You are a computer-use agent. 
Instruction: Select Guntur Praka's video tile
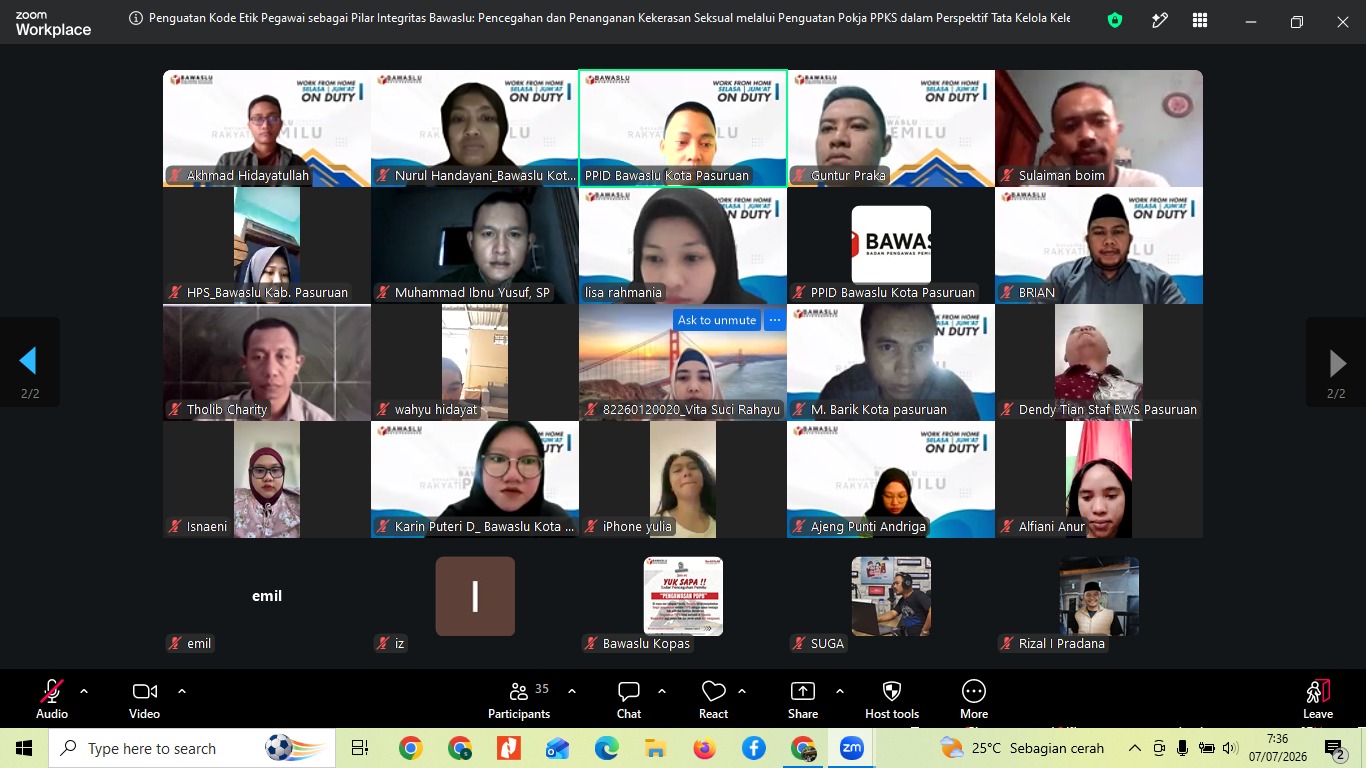pos(891,128)
